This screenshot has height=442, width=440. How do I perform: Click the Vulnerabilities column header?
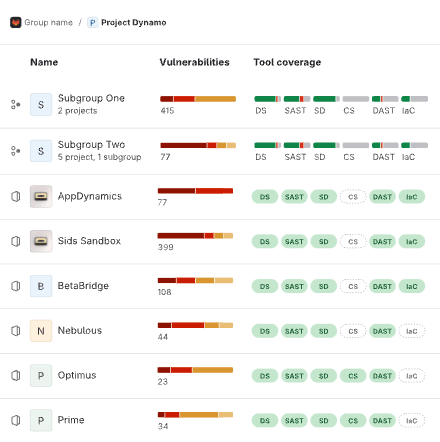(x=194, y=62)
